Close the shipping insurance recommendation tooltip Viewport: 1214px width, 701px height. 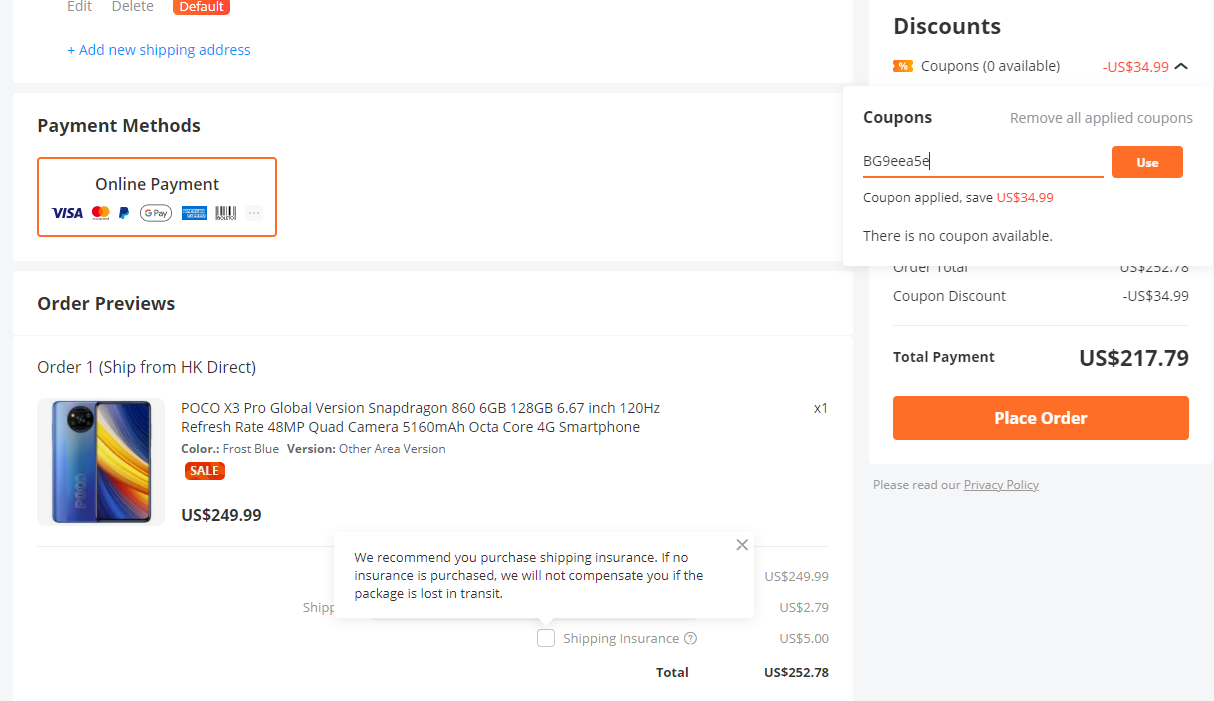(742, 545)
